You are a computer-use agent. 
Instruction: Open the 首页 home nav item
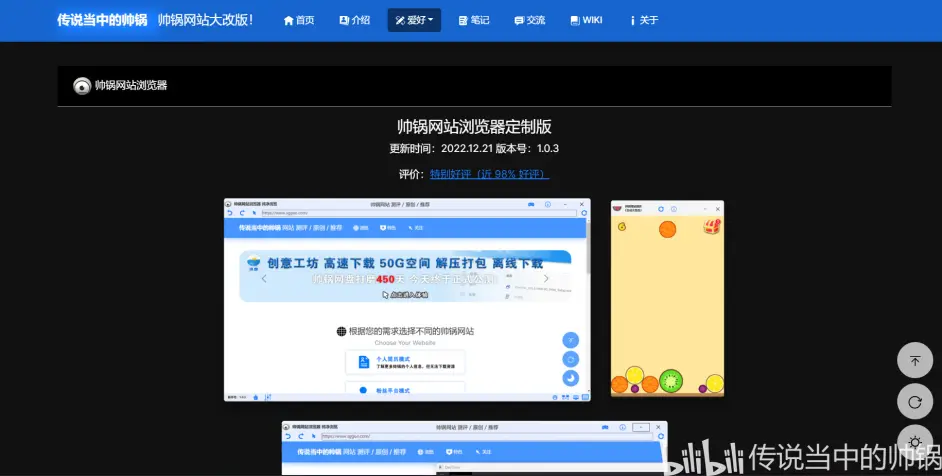tap(299, 20)
